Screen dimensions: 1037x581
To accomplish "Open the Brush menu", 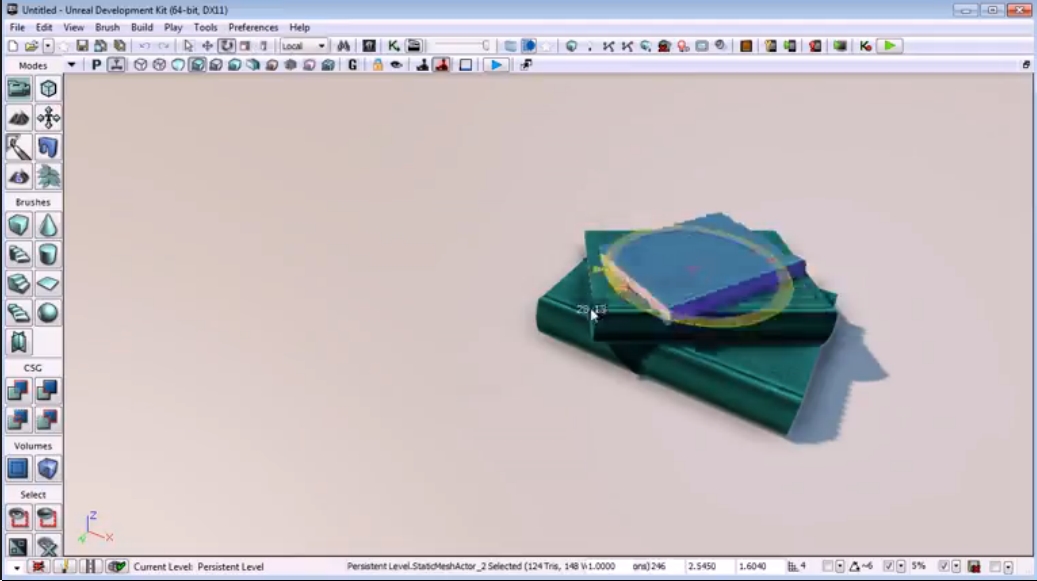I will click(107, 27).
